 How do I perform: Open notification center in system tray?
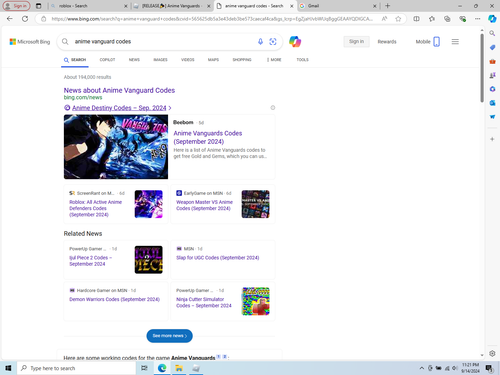[x=489, y=368]
